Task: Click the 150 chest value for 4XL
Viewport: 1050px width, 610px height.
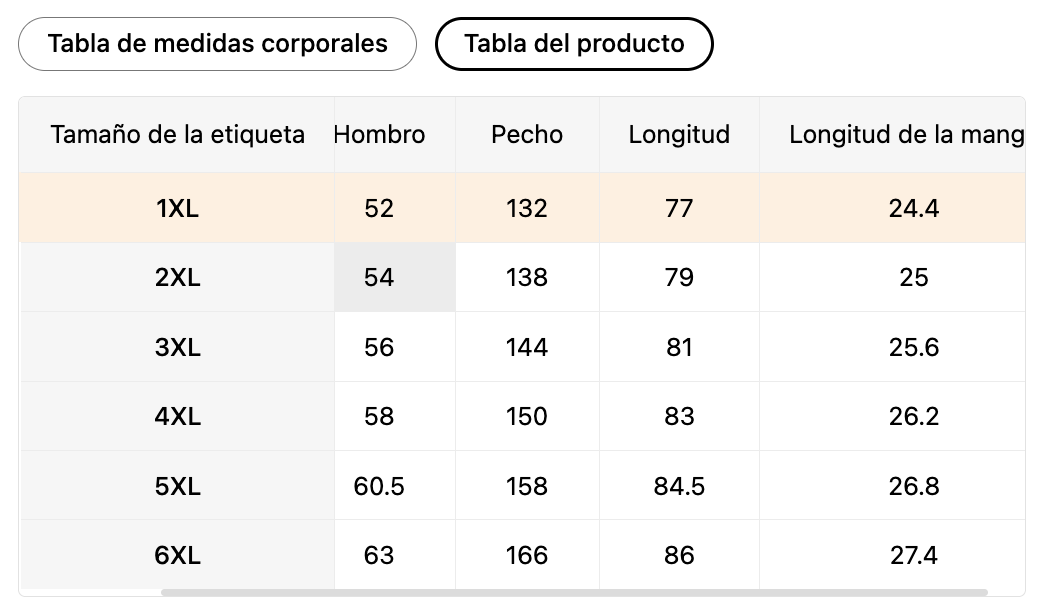Action: click(527, 416)
